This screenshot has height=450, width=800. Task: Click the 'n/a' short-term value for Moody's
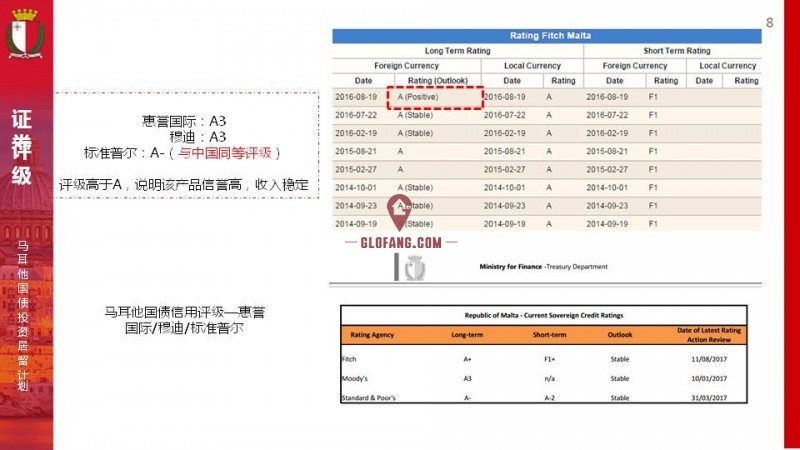(549, 379)
